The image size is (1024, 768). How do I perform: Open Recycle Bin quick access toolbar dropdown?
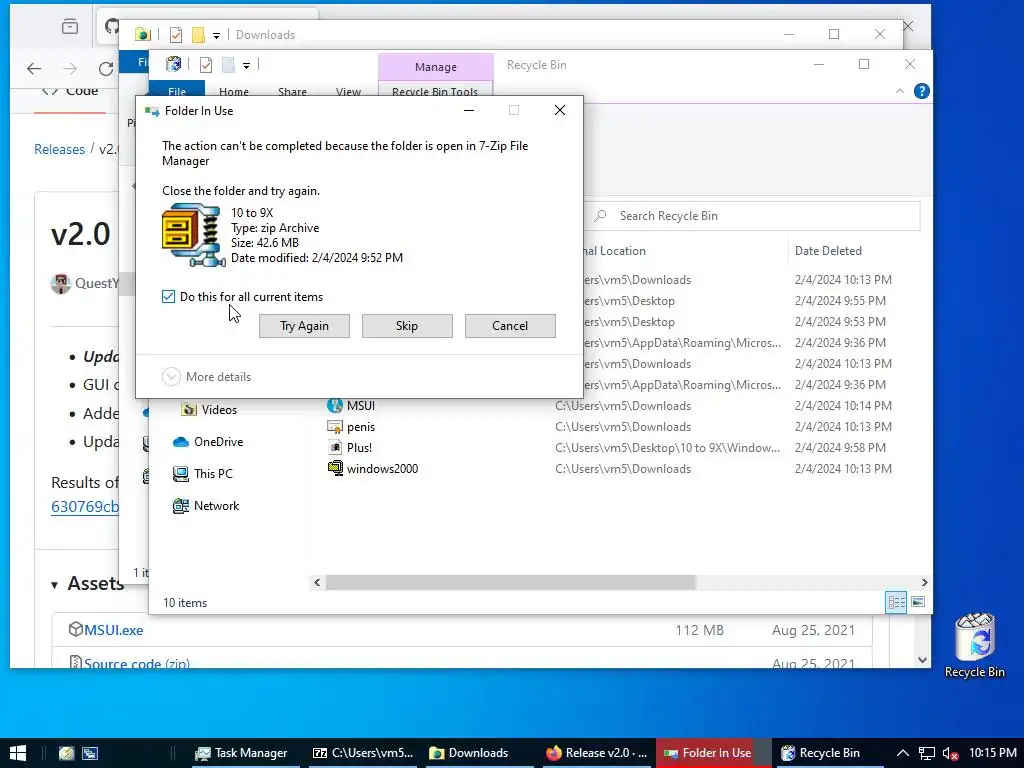pyautogui.click(x=246, y=65)
